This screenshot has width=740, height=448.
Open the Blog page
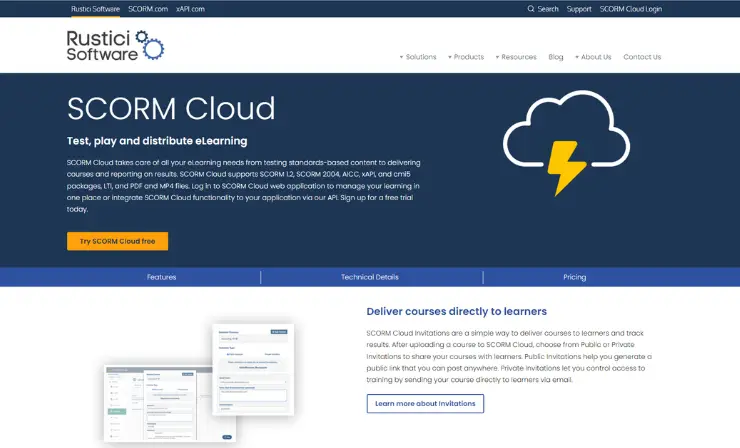(556, 57)
